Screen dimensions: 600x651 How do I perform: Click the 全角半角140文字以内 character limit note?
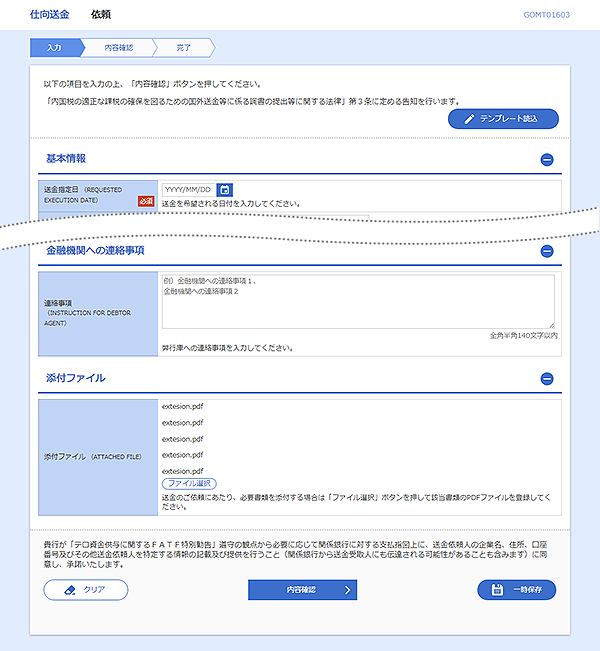pos(524,335)
